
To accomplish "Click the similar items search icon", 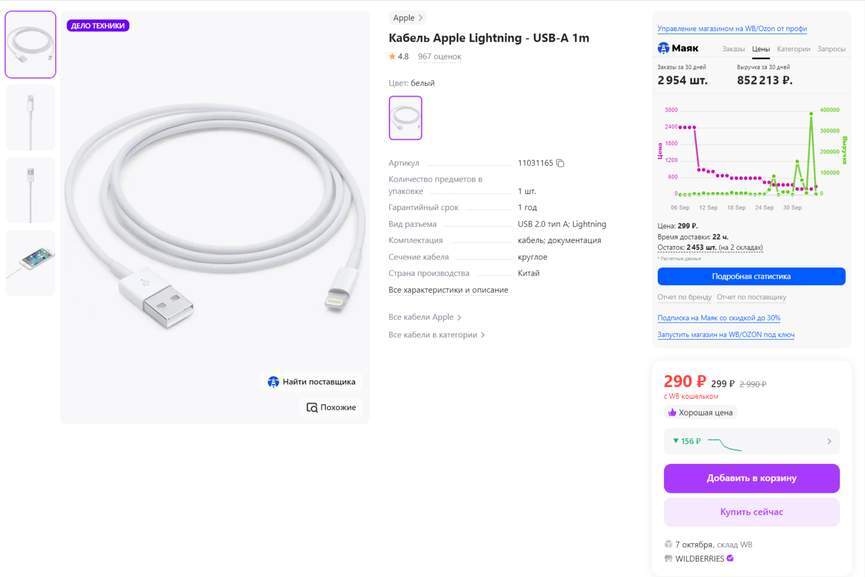I will [x=312, y=407].
